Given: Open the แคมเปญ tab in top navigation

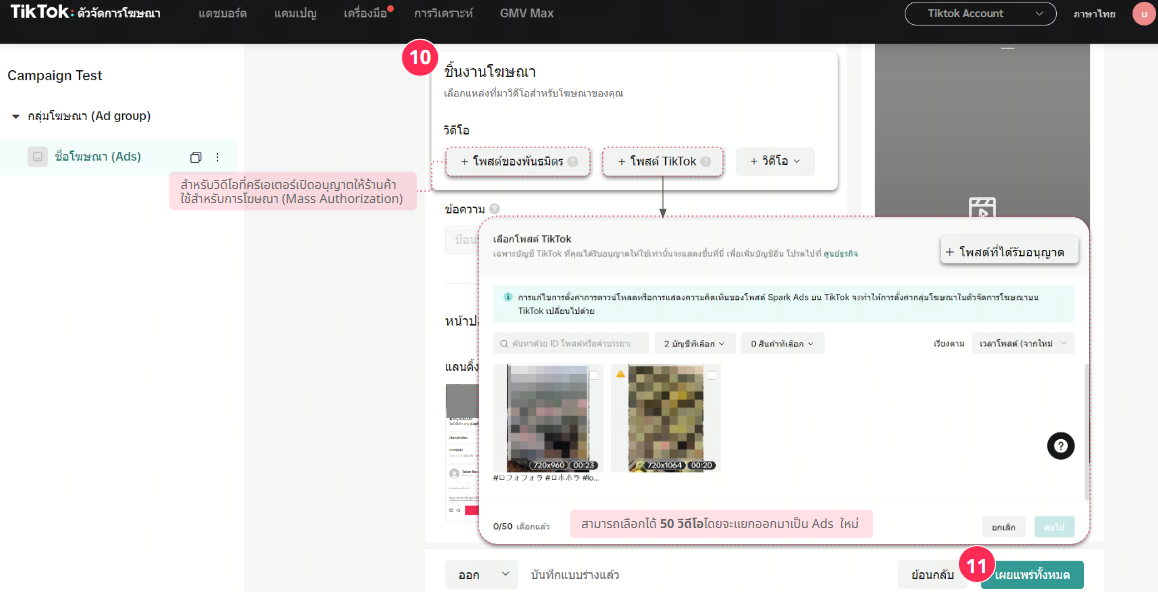Looking at the screenshot, I should (x=295, y=14).
